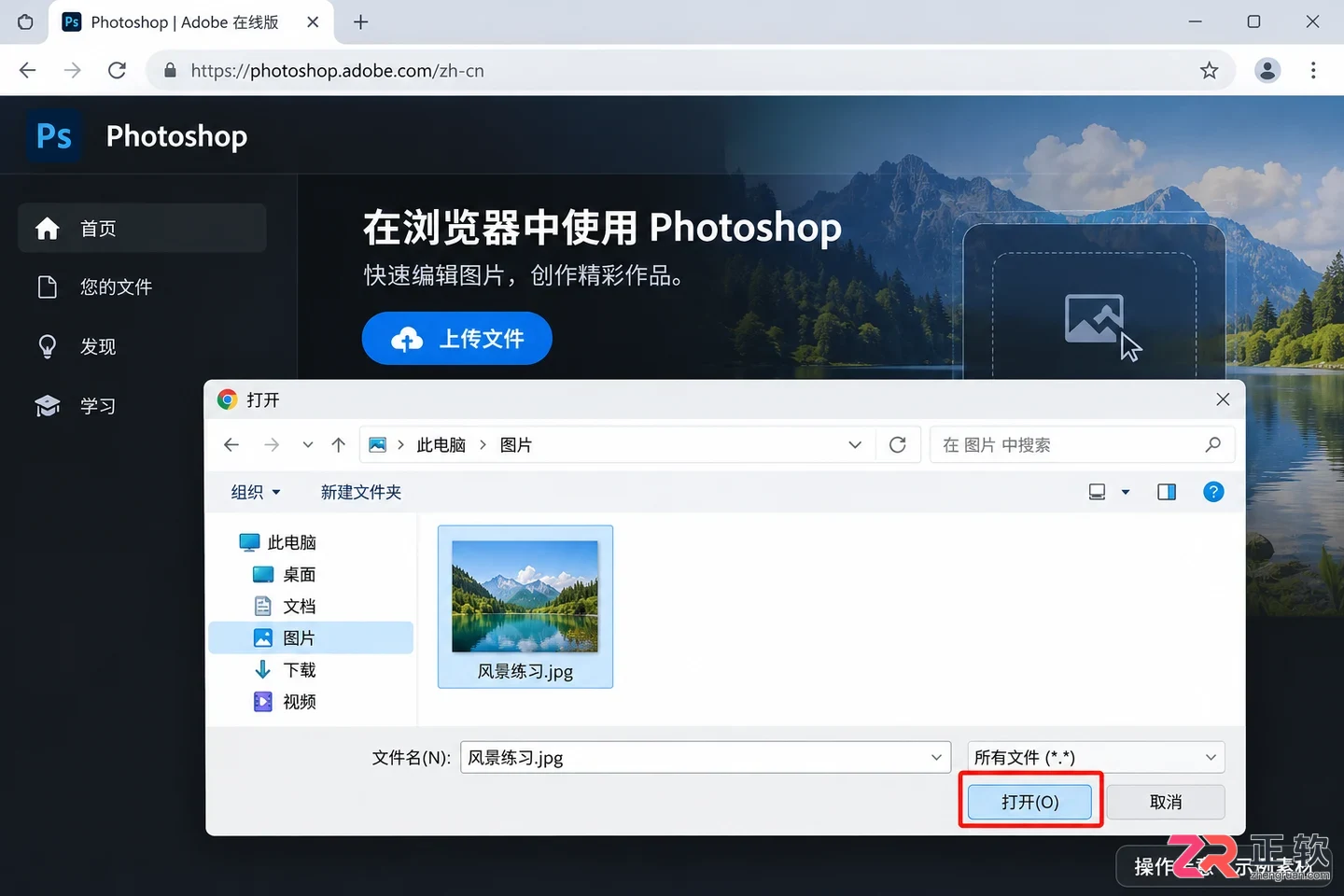Click the 上传文件 button
1344x896 pixels.
[x=457, y=338]
